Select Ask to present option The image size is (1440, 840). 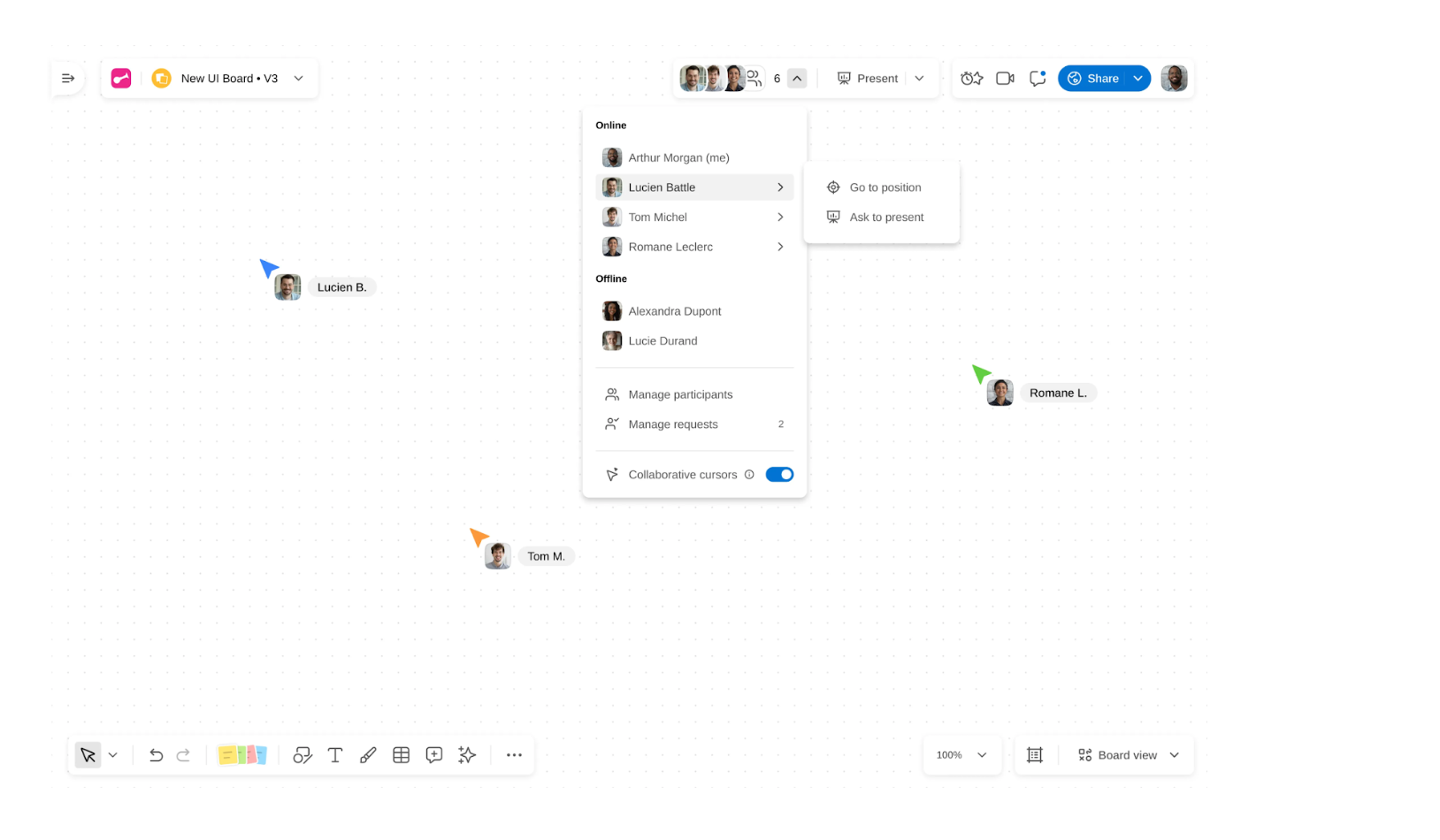pos(885,218)
